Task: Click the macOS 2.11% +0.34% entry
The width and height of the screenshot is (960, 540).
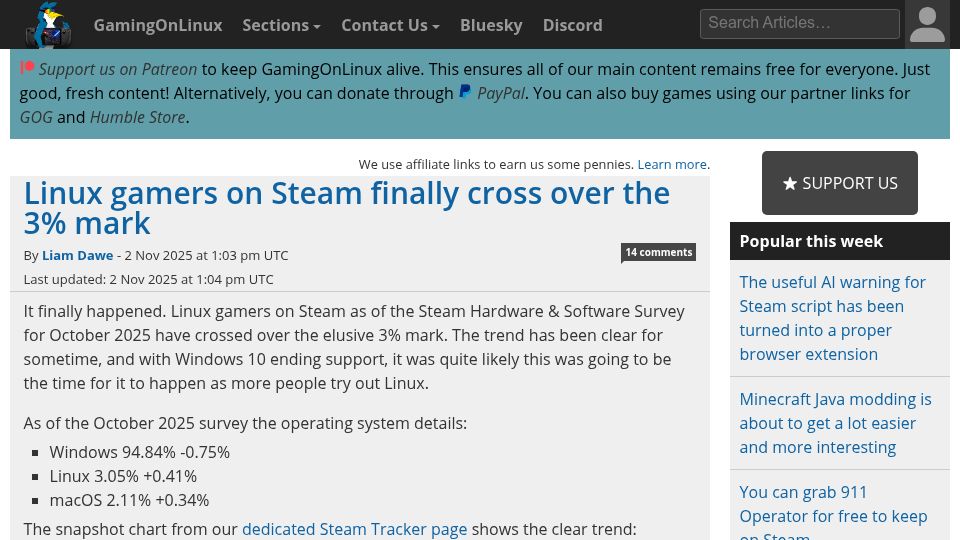Action: click(129, 500)
